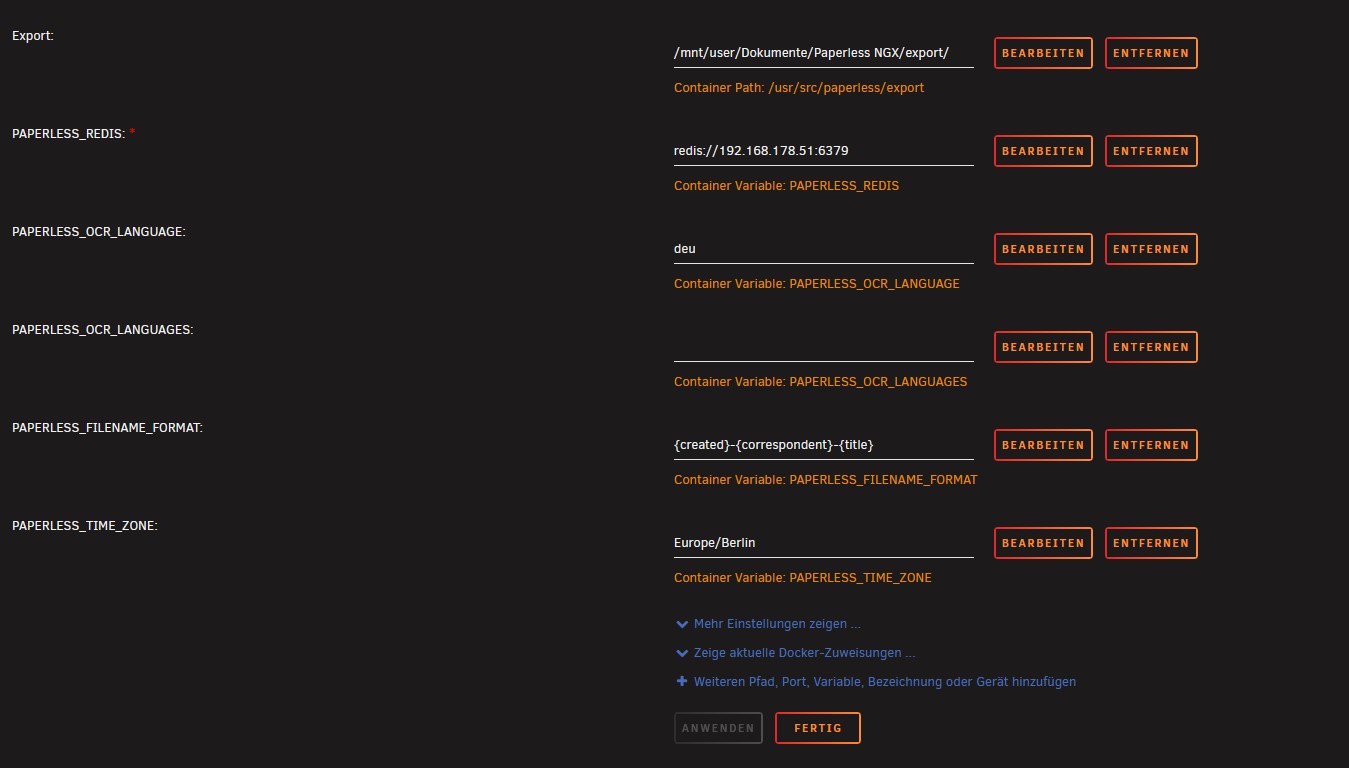Click the OCR language field containing deu
The image size is (1349, 768).
(x=824, y=249)
